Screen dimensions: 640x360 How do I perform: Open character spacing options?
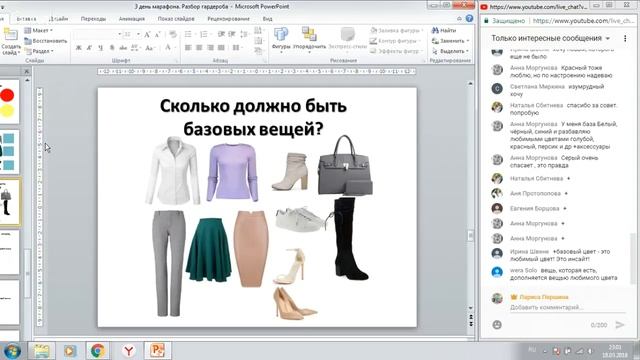click(136, 48)
